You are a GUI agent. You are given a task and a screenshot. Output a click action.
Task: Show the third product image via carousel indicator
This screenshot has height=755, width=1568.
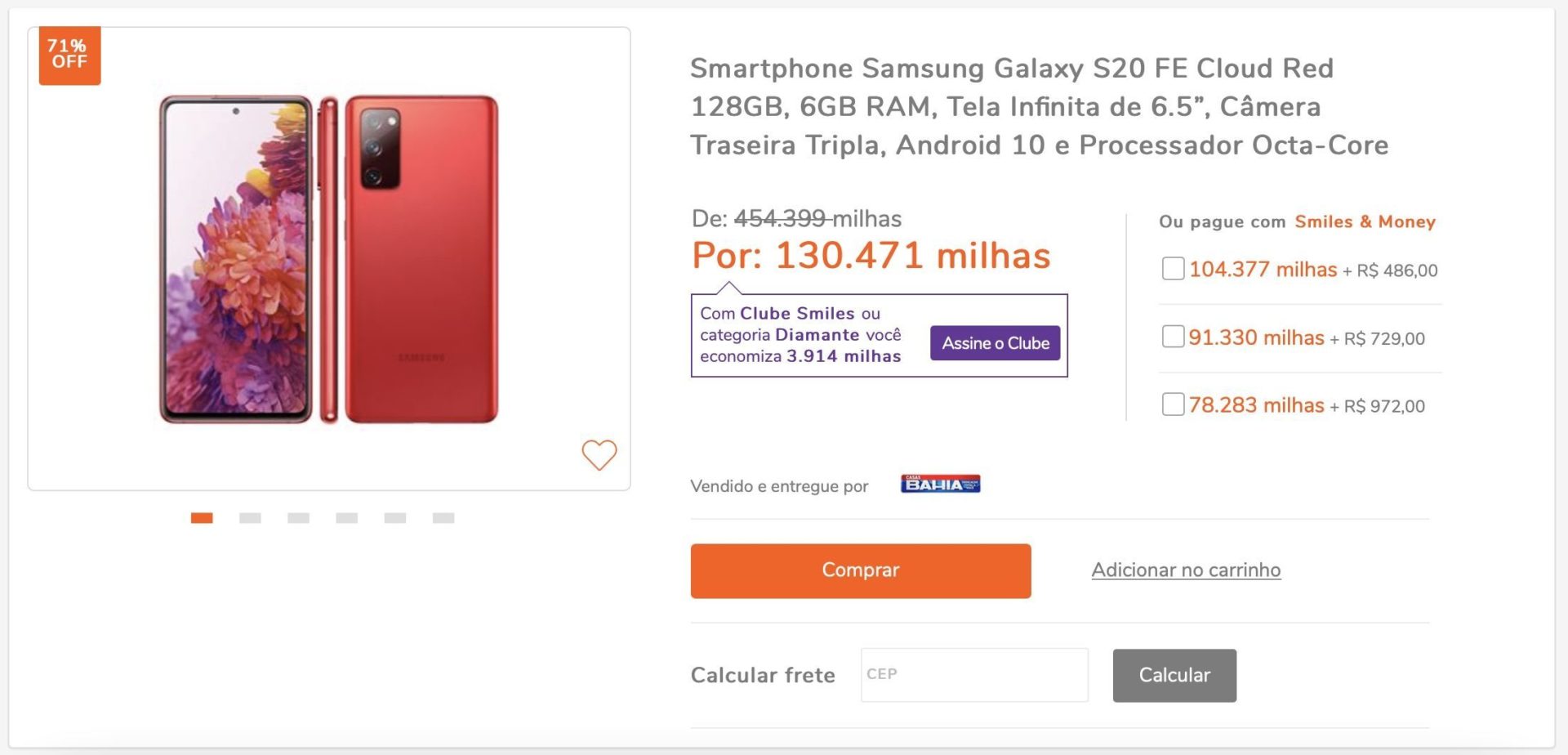point(298,518)
